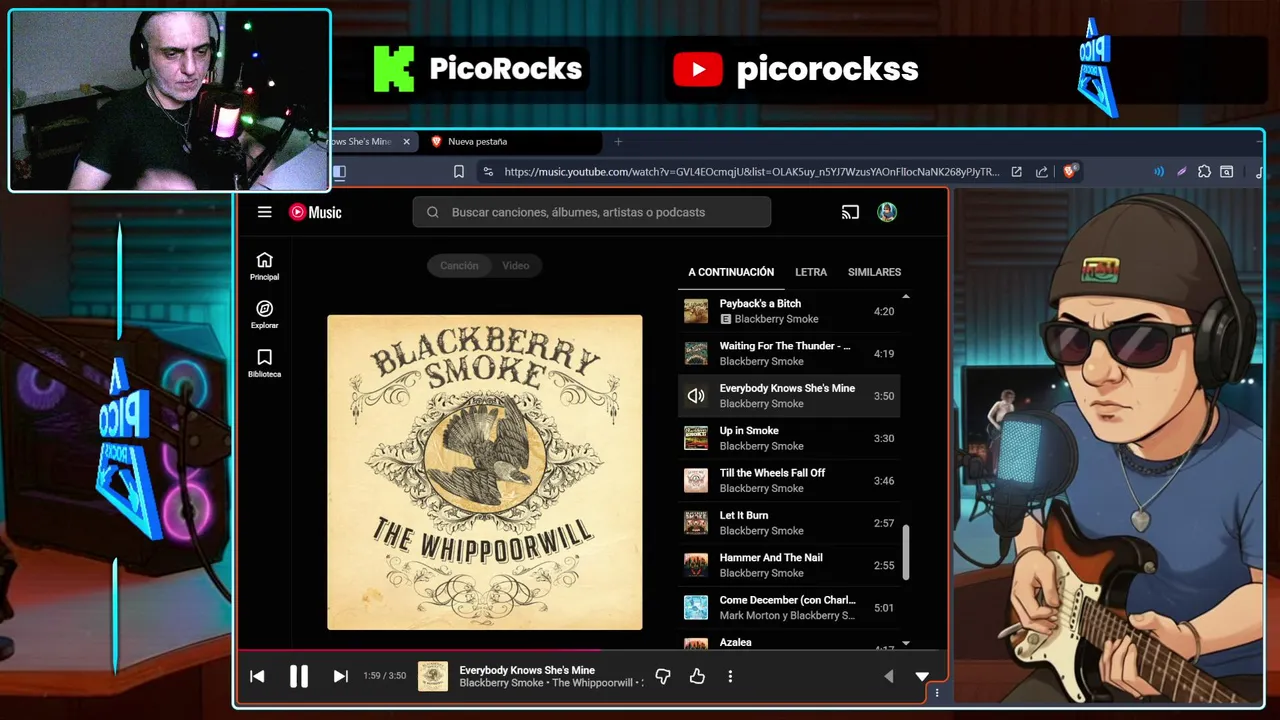Dislike Everybody Knows She's Mine
This screenshot has height=720, width=1280.
(662, 677)
